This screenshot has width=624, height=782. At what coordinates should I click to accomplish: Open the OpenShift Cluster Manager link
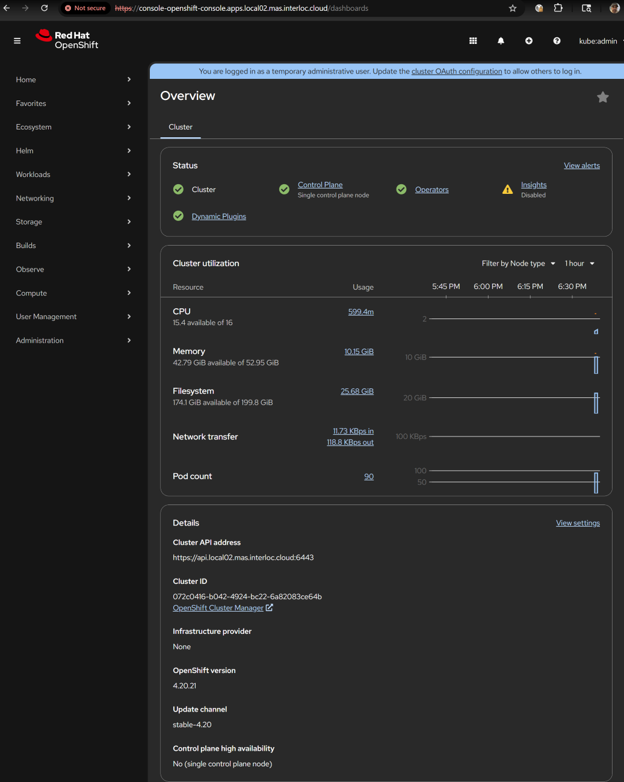tap(218, 608)
